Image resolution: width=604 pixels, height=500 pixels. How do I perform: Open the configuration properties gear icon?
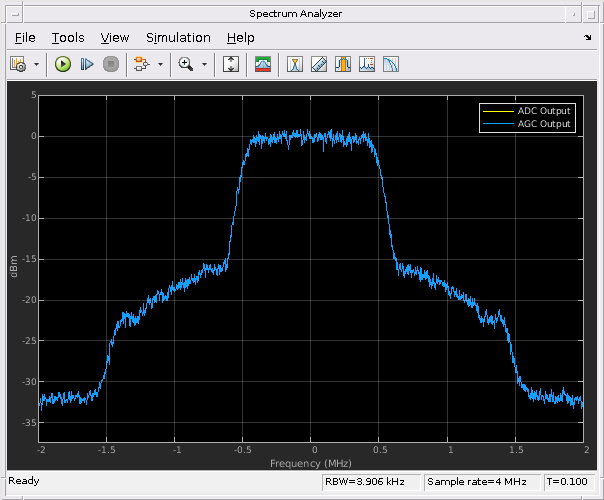tap(18, 64)
